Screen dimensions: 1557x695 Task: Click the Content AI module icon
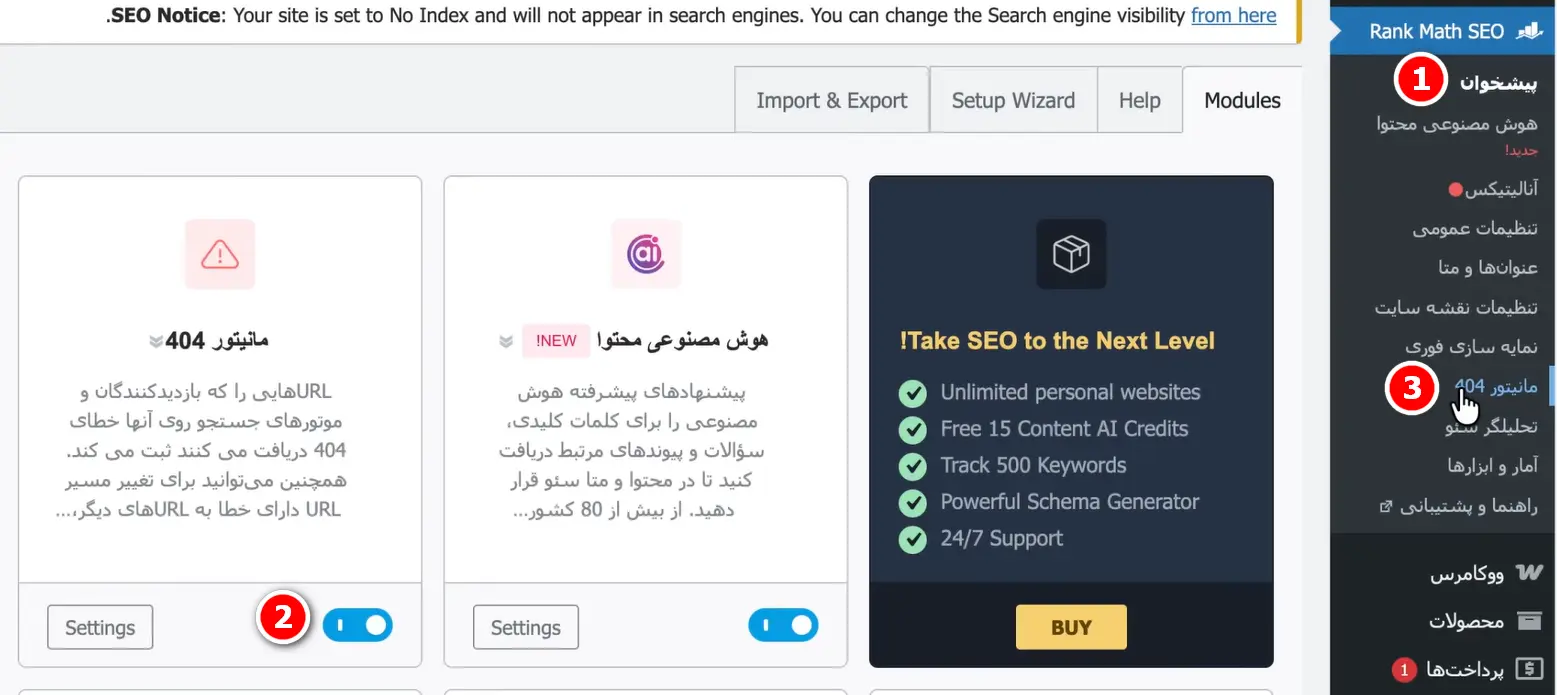pyautogui.click(x=646, y=255)
